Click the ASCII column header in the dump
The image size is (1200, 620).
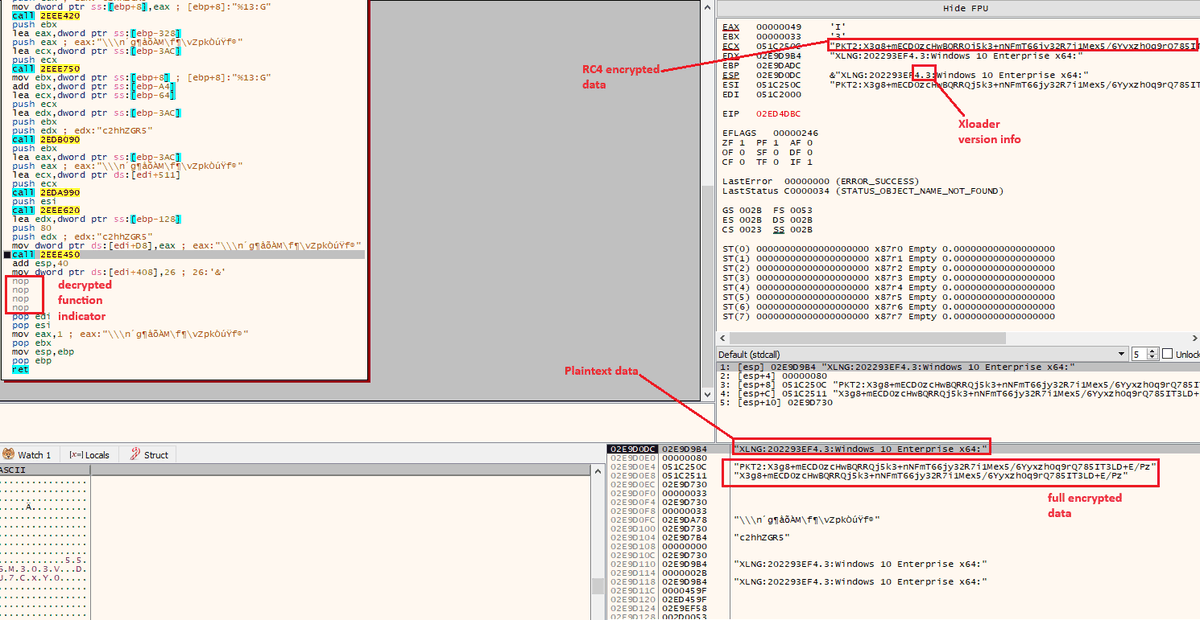click(45, 469)
